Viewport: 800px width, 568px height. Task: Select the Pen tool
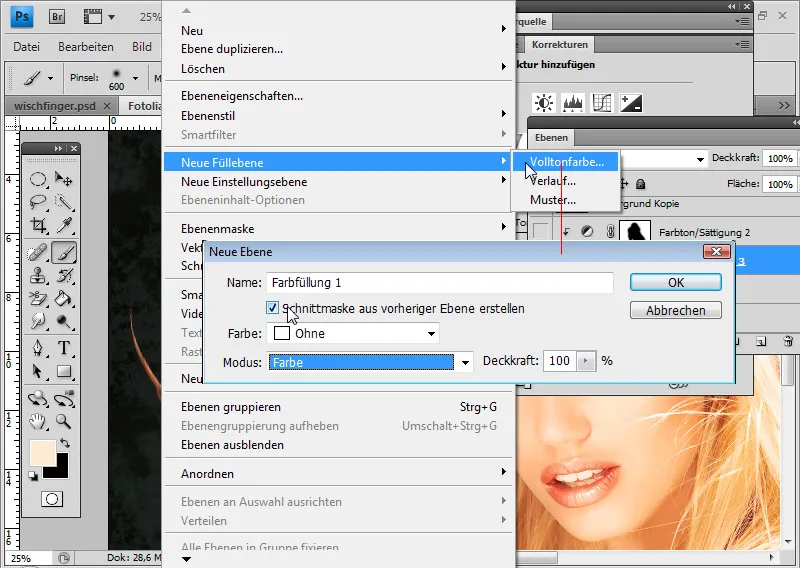point(38,348)
